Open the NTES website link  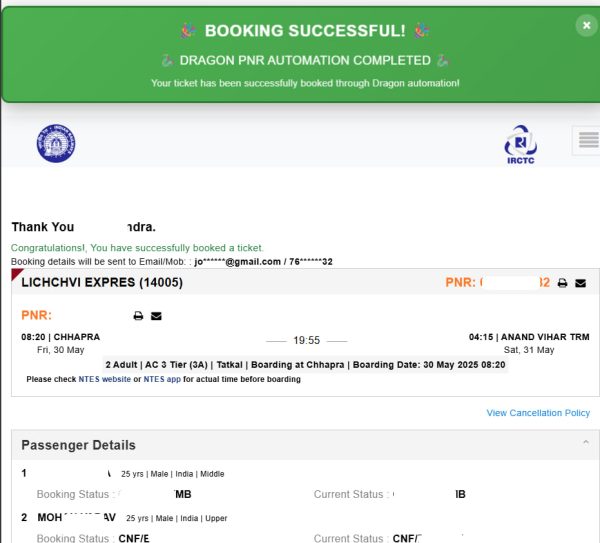point(104,379)
